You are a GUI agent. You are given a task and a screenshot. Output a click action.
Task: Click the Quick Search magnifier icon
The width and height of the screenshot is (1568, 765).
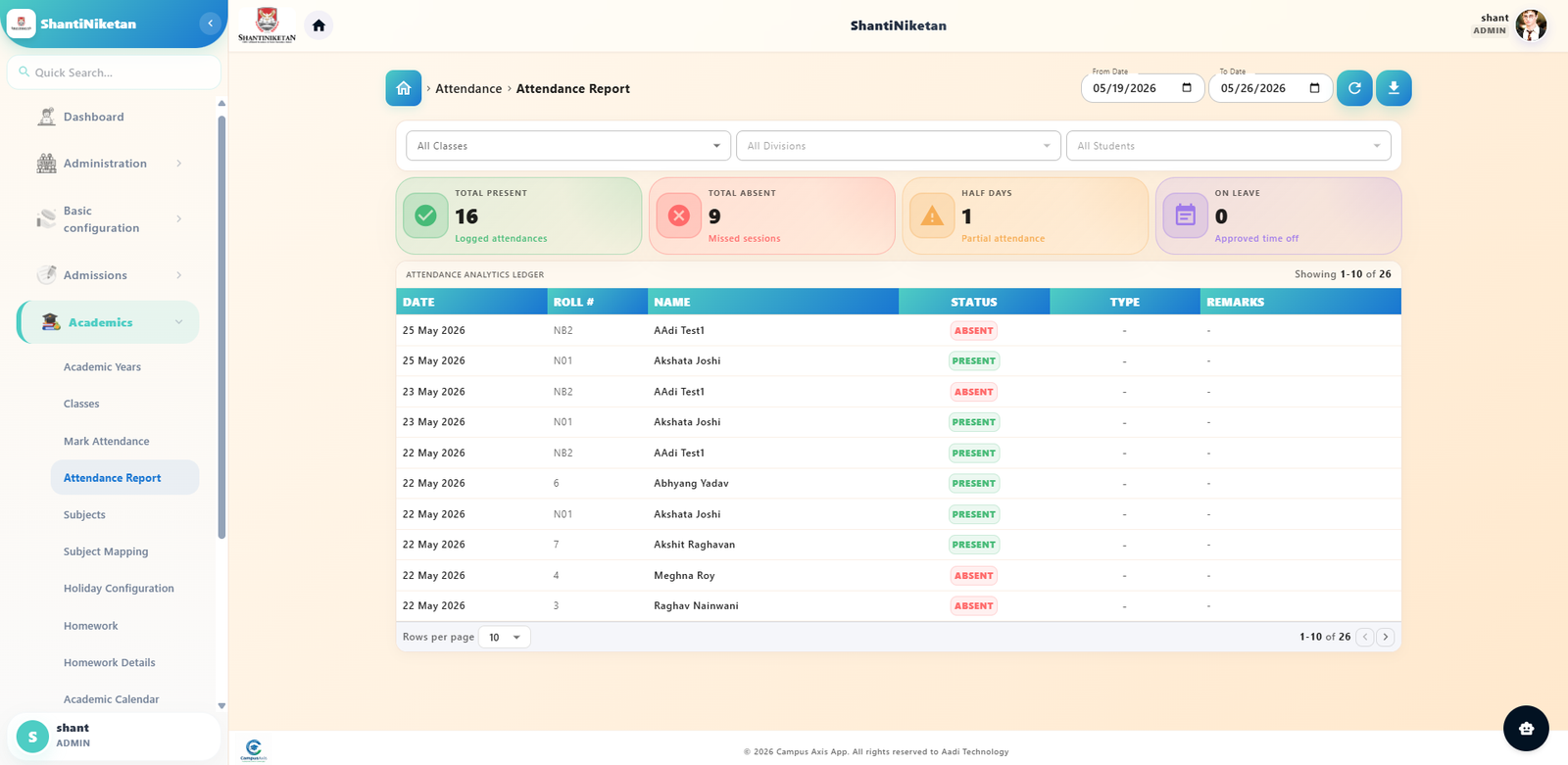24,72
